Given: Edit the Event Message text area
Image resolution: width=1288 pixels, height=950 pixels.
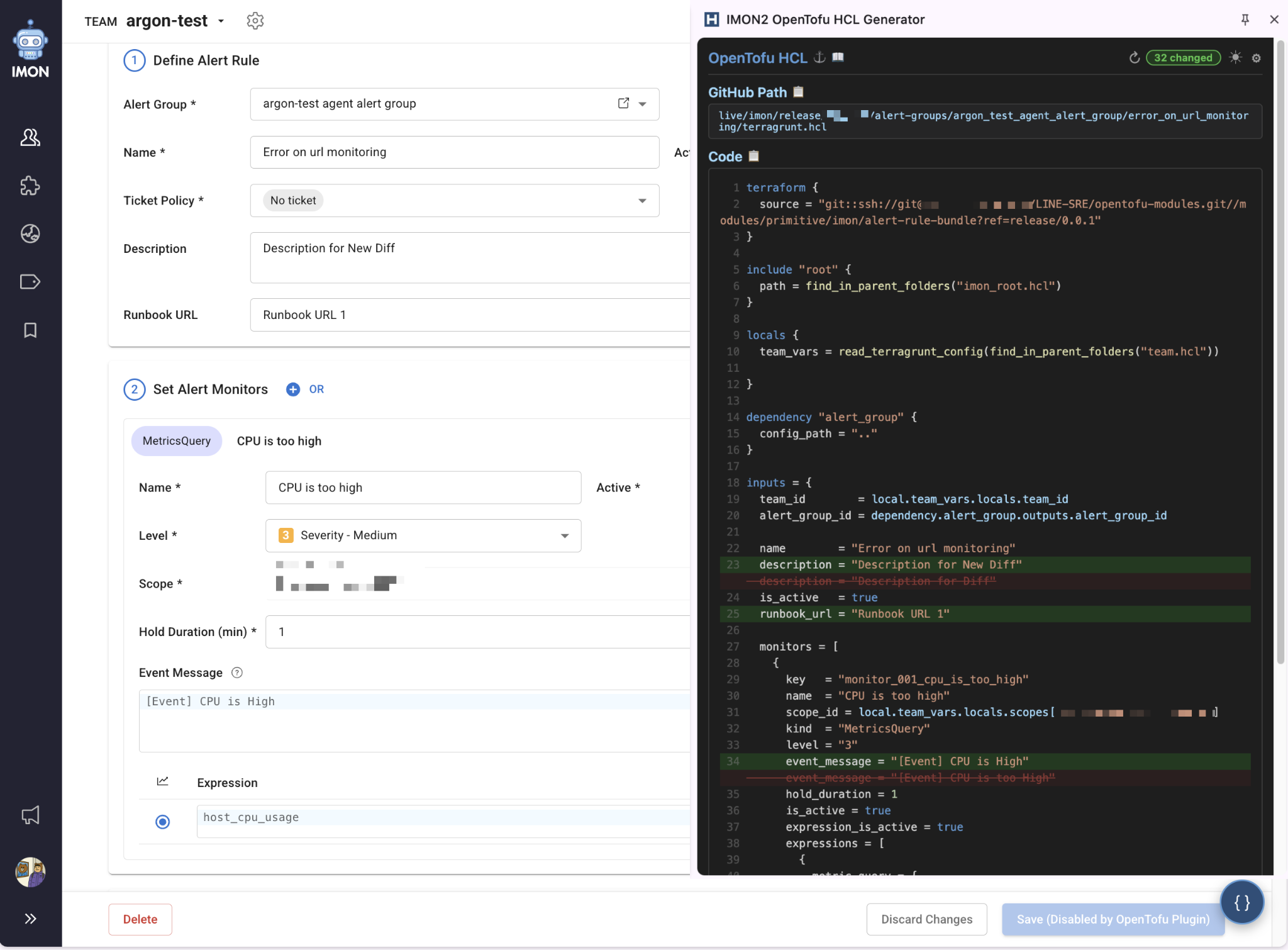Looking at the screenshot, I should coord(414,720).
